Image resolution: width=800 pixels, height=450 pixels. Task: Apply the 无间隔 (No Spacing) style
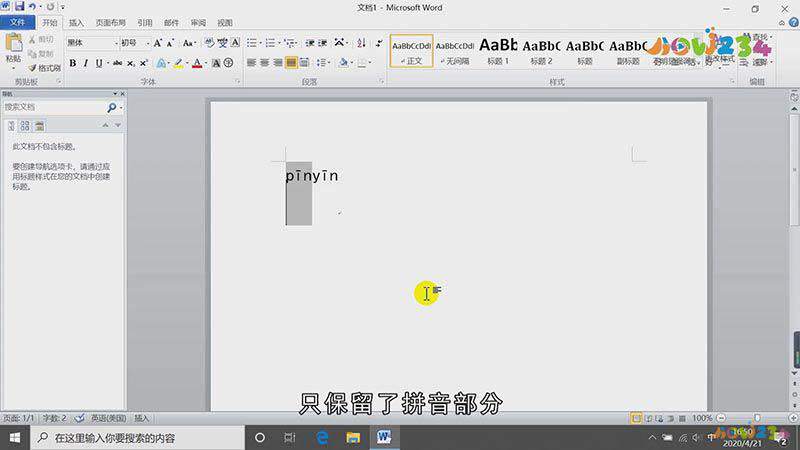coord(455,51)
